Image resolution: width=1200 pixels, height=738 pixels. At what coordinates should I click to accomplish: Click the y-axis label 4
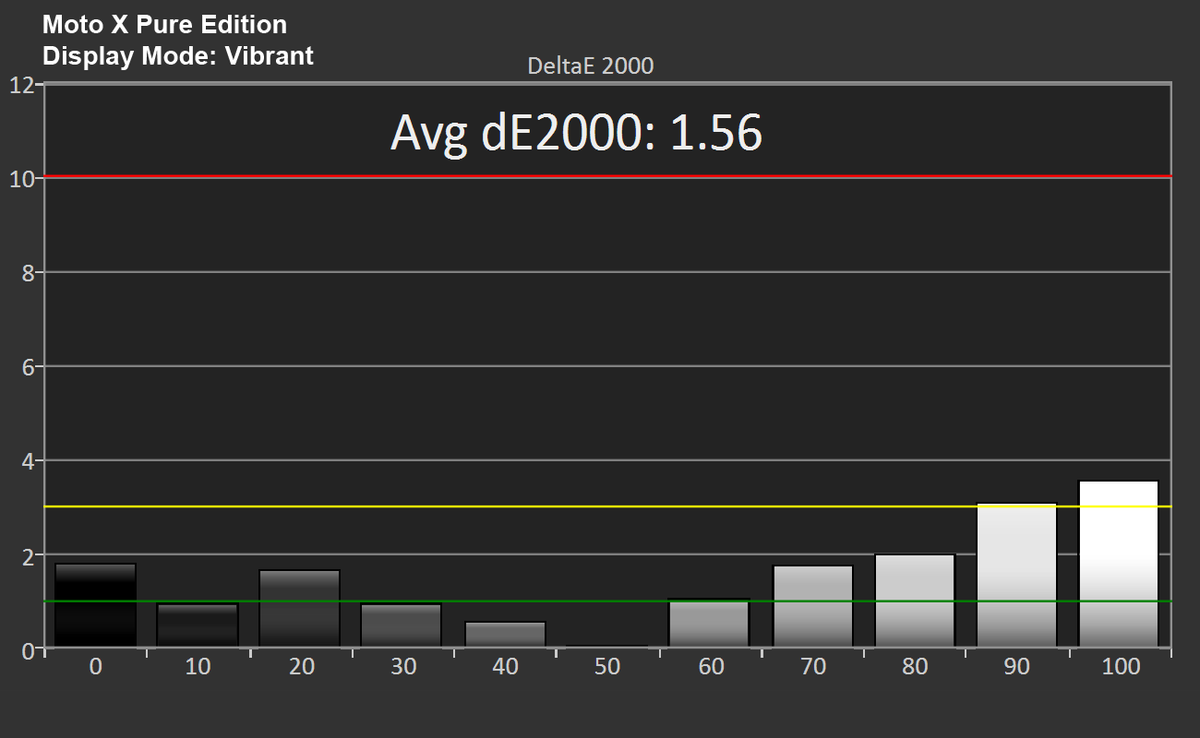[x=26, y=461]
